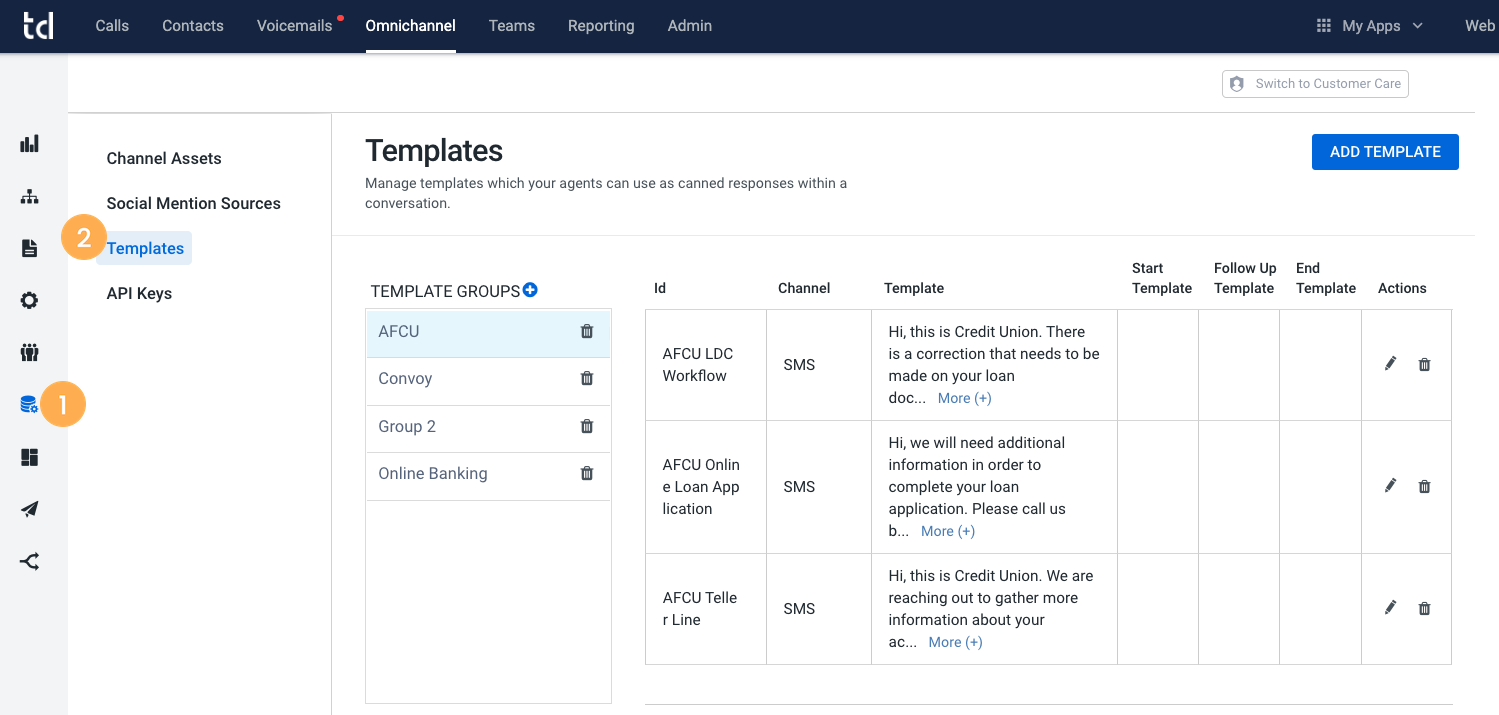Open the gear settings sidebar icon
Image resolution: width=1499 pixels, height=715 pixels.
pyautogui.click(x=30, y=300)
